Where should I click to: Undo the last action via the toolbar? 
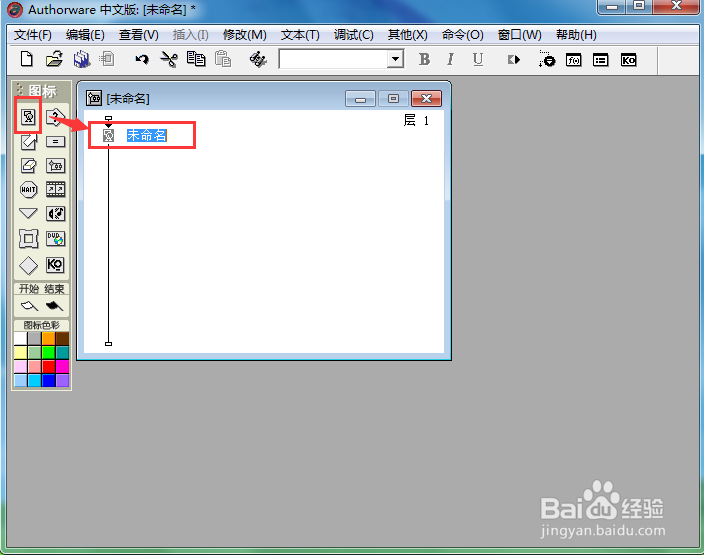tap(142, 59)
